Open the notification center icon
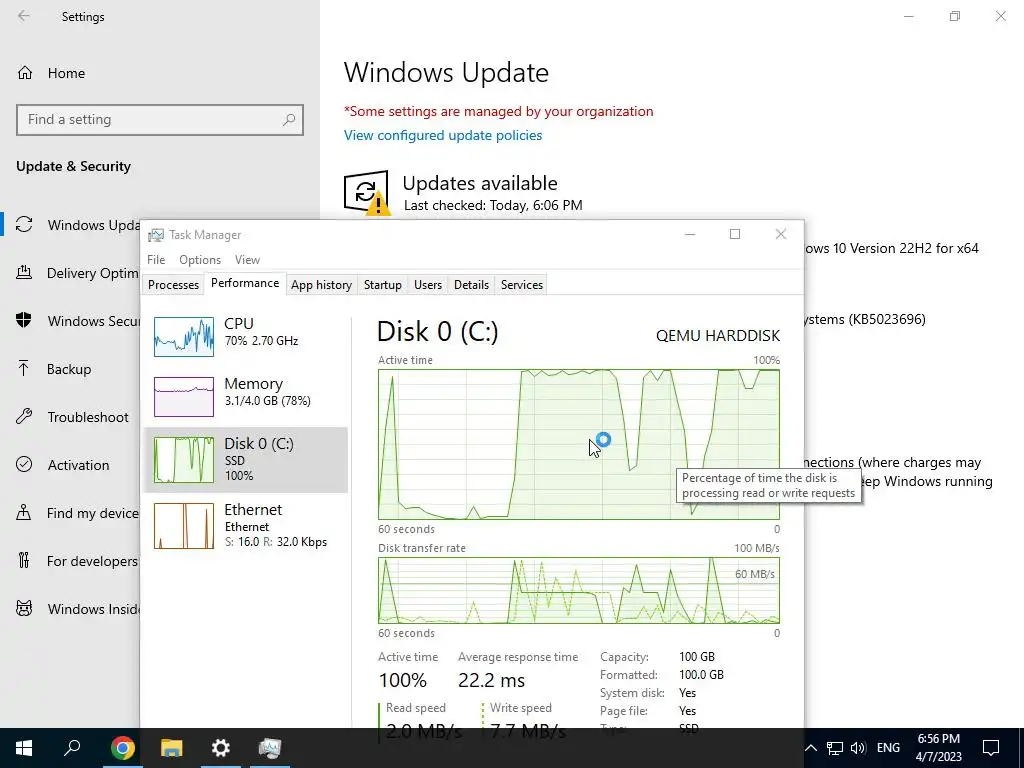1024x768 pixels. pyautogui.click(x=991, y=748)
